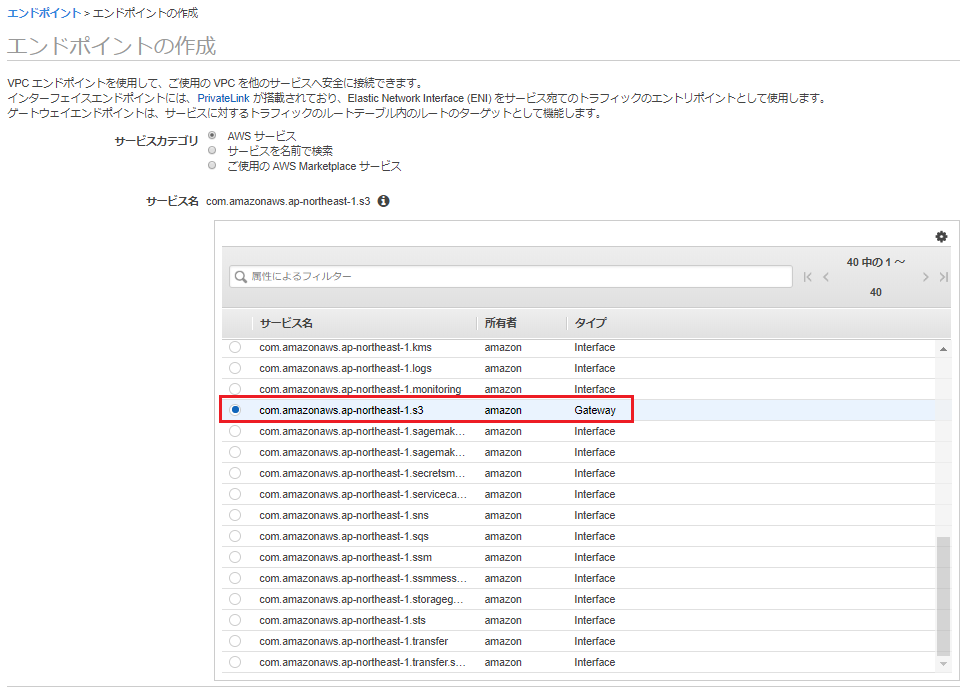Select AWS サービス category radio

212,135
